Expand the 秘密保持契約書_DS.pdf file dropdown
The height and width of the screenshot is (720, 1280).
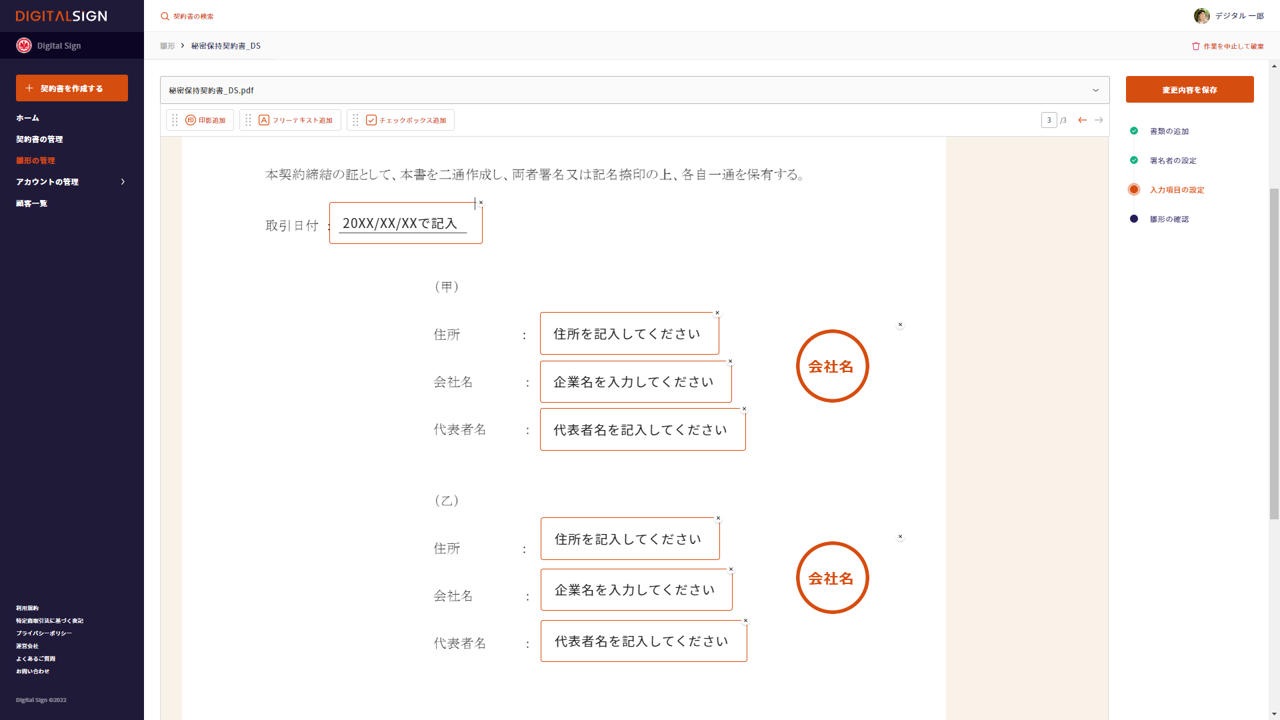1095,90
